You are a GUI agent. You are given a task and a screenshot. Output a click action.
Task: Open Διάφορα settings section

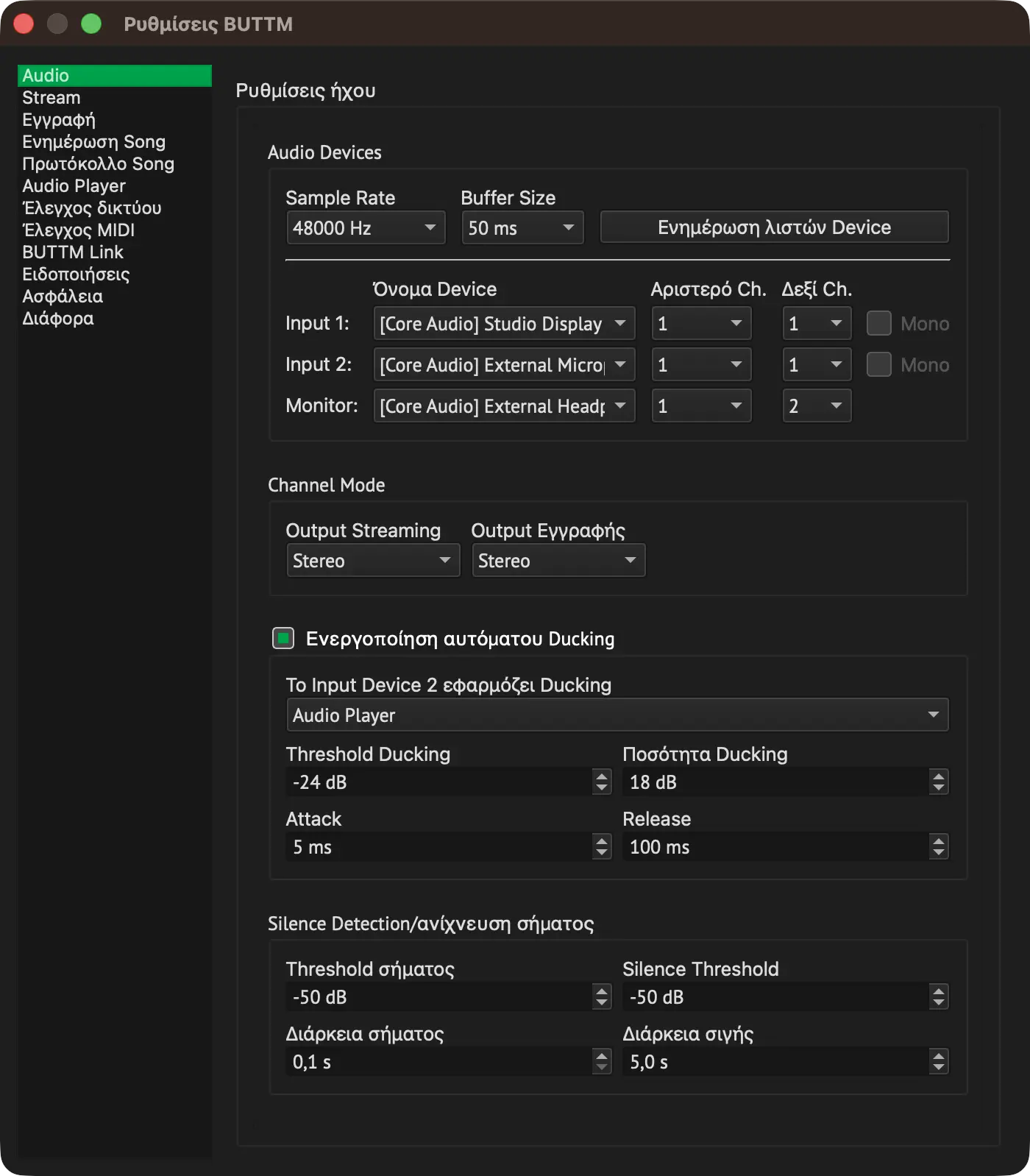[115, 319]
